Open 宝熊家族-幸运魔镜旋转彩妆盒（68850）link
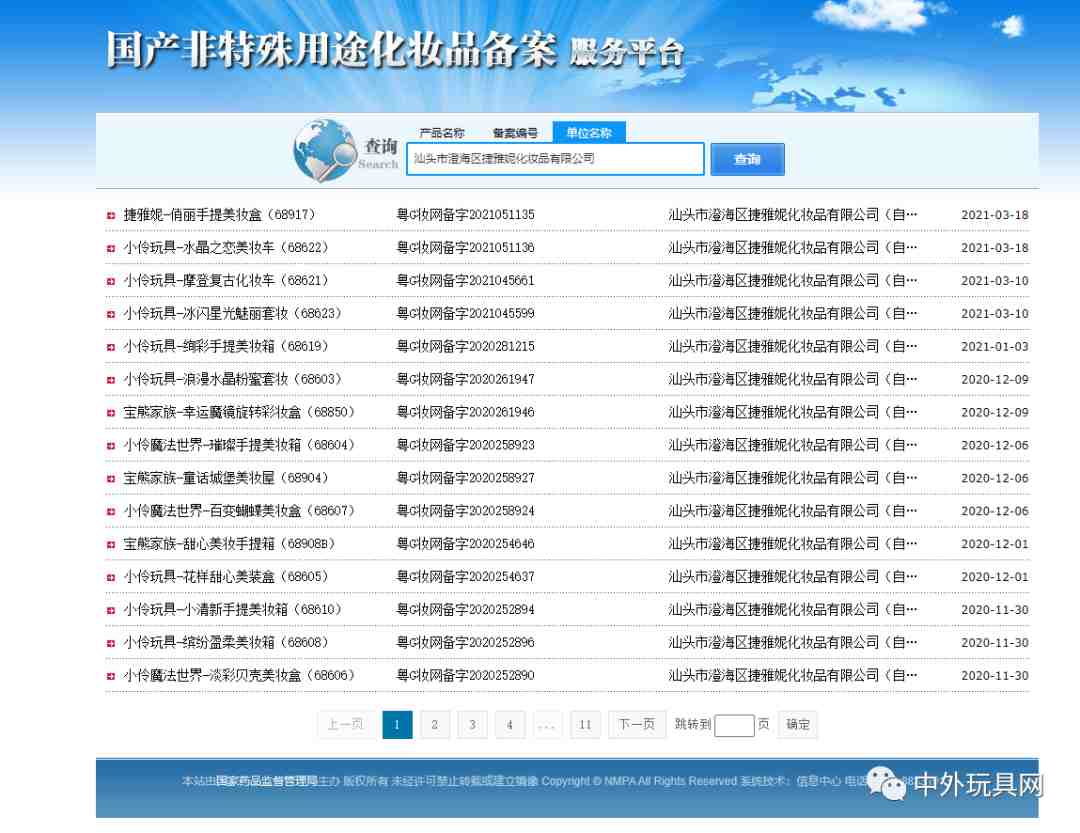The height and width of the screenshot is (833, 1080). tap(240, 412)
